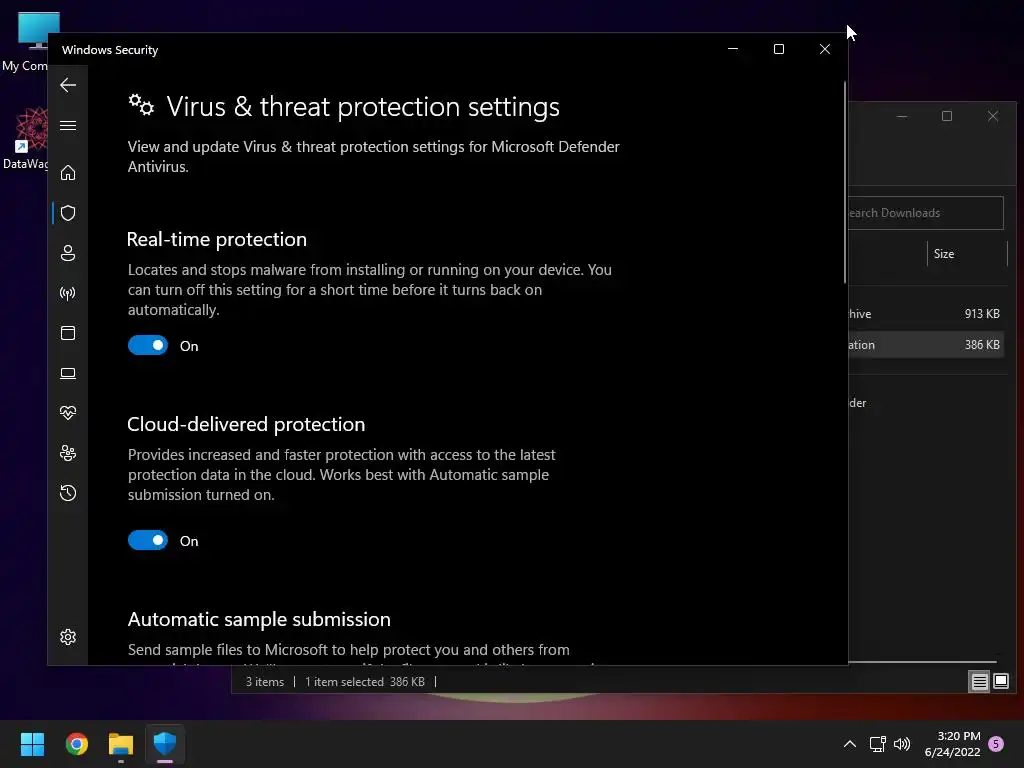Image resolution: width=1024 pixels, height=768 pixels.
Task: Select DataWag desktop shortcut
Action: click(x=25, y=139)
